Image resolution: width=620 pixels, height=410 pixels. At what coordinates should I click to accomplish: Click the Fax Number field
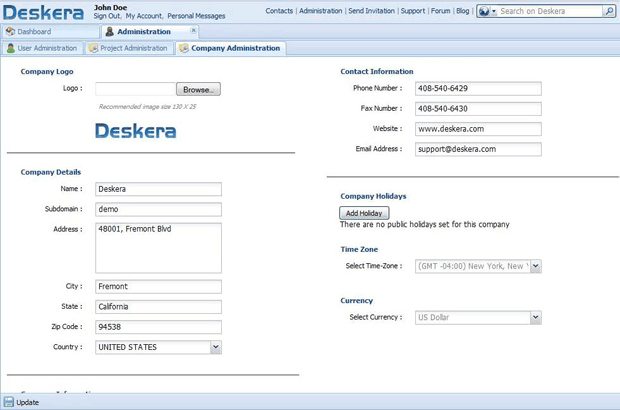point(478,109)
